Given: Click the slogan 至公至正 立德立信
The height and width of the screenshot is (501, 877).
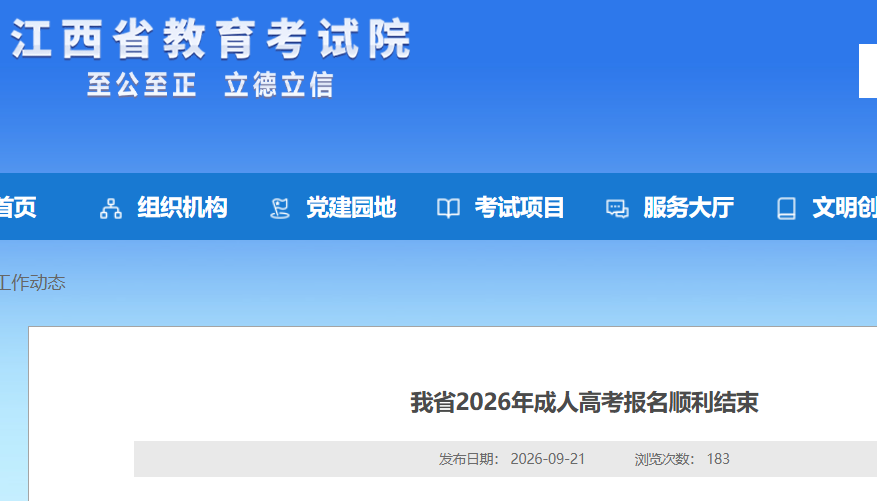Looking at the screenshot, I should pos(210,85).
